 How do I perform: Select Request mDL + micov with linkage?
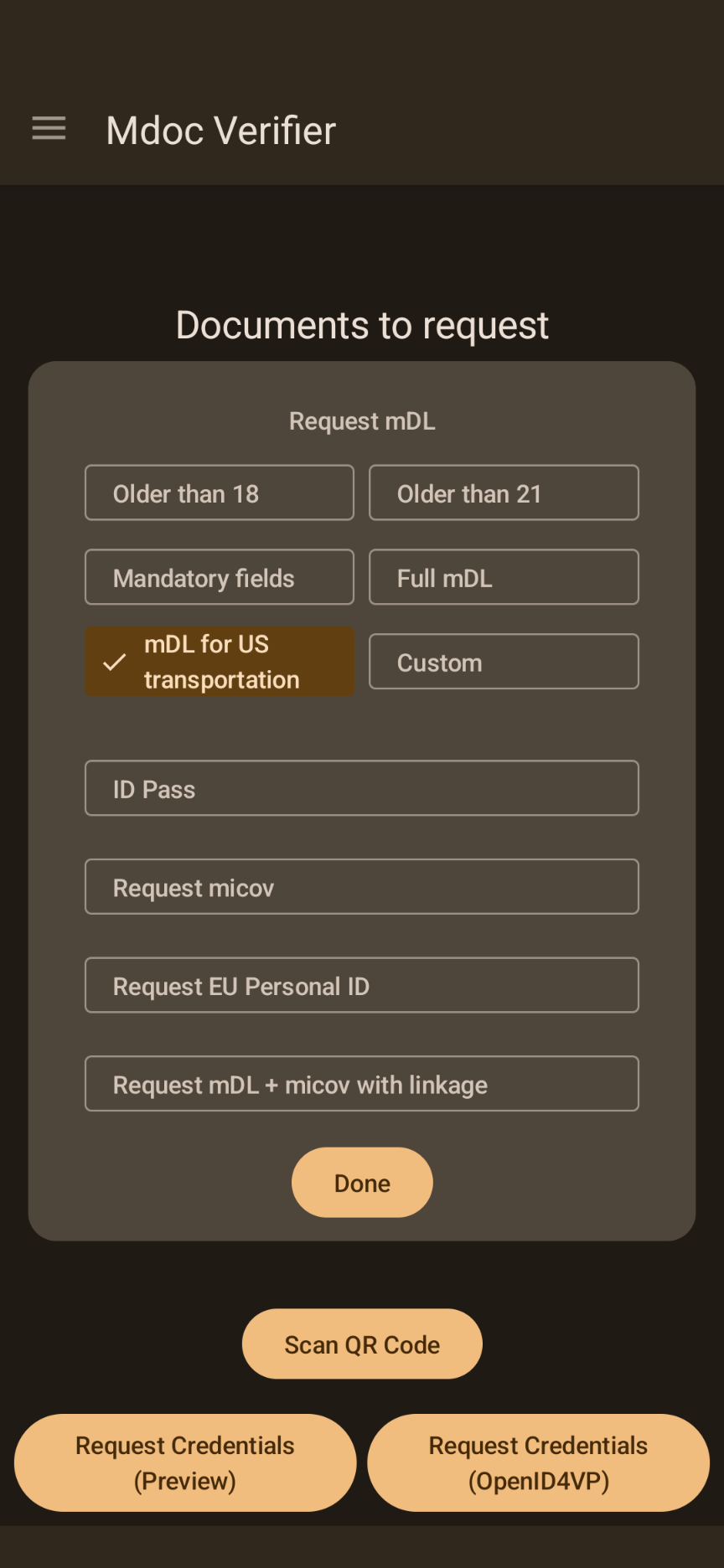click(x=361, y=1084)
